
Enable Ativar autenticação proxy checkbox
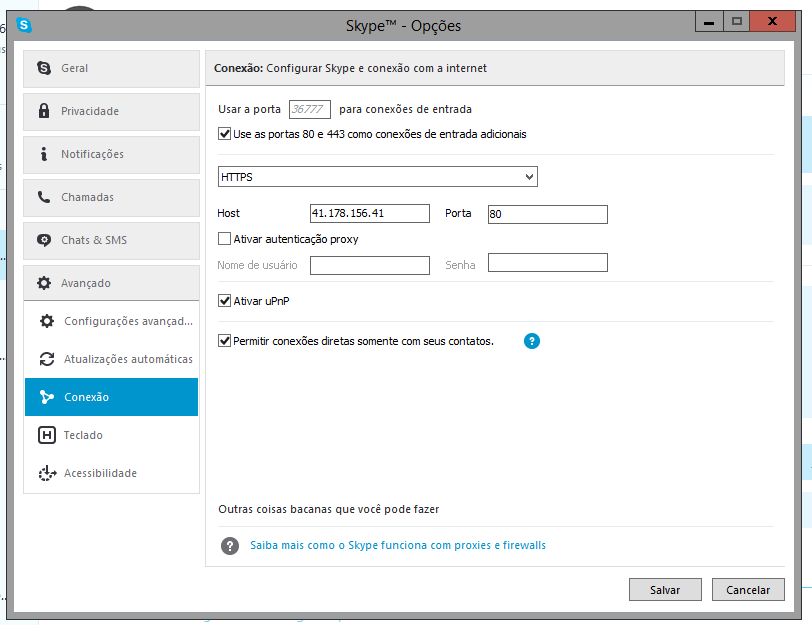[x=224, y=239]
